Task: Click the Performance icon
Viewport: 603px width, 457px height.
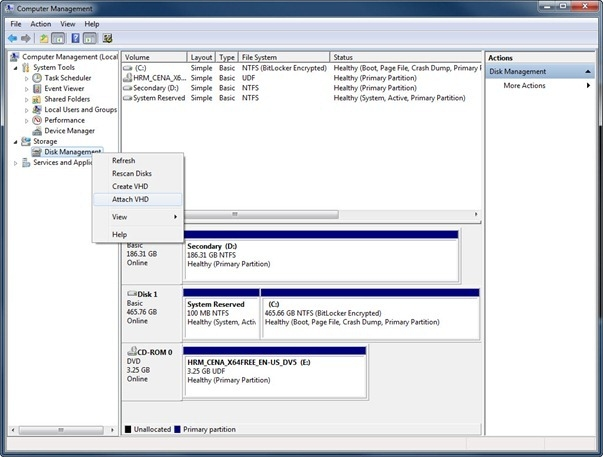Action: pyautogui.click(x=37, y=120)
